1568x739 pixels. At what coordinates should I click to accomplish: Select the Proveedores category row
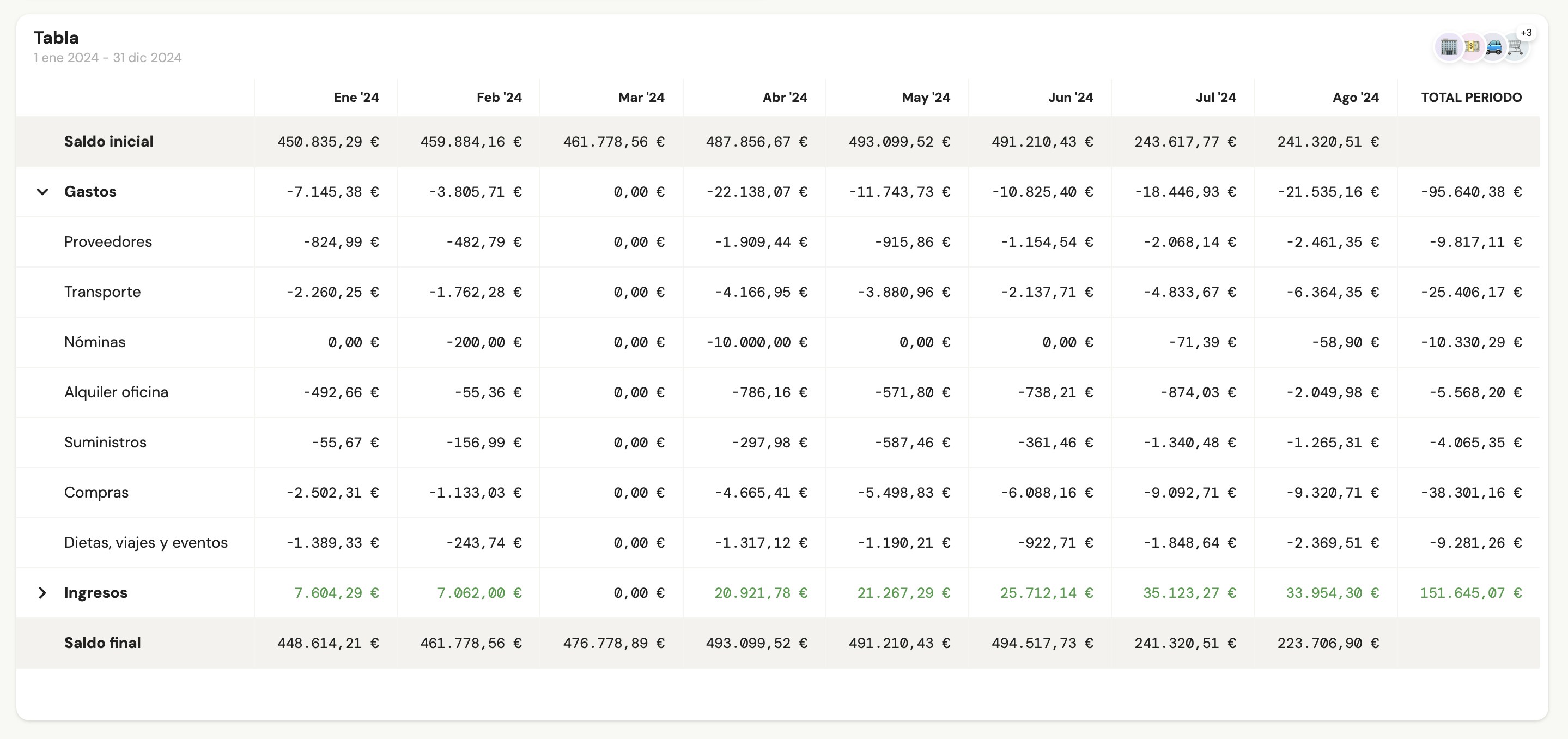[x=108, y=241]
